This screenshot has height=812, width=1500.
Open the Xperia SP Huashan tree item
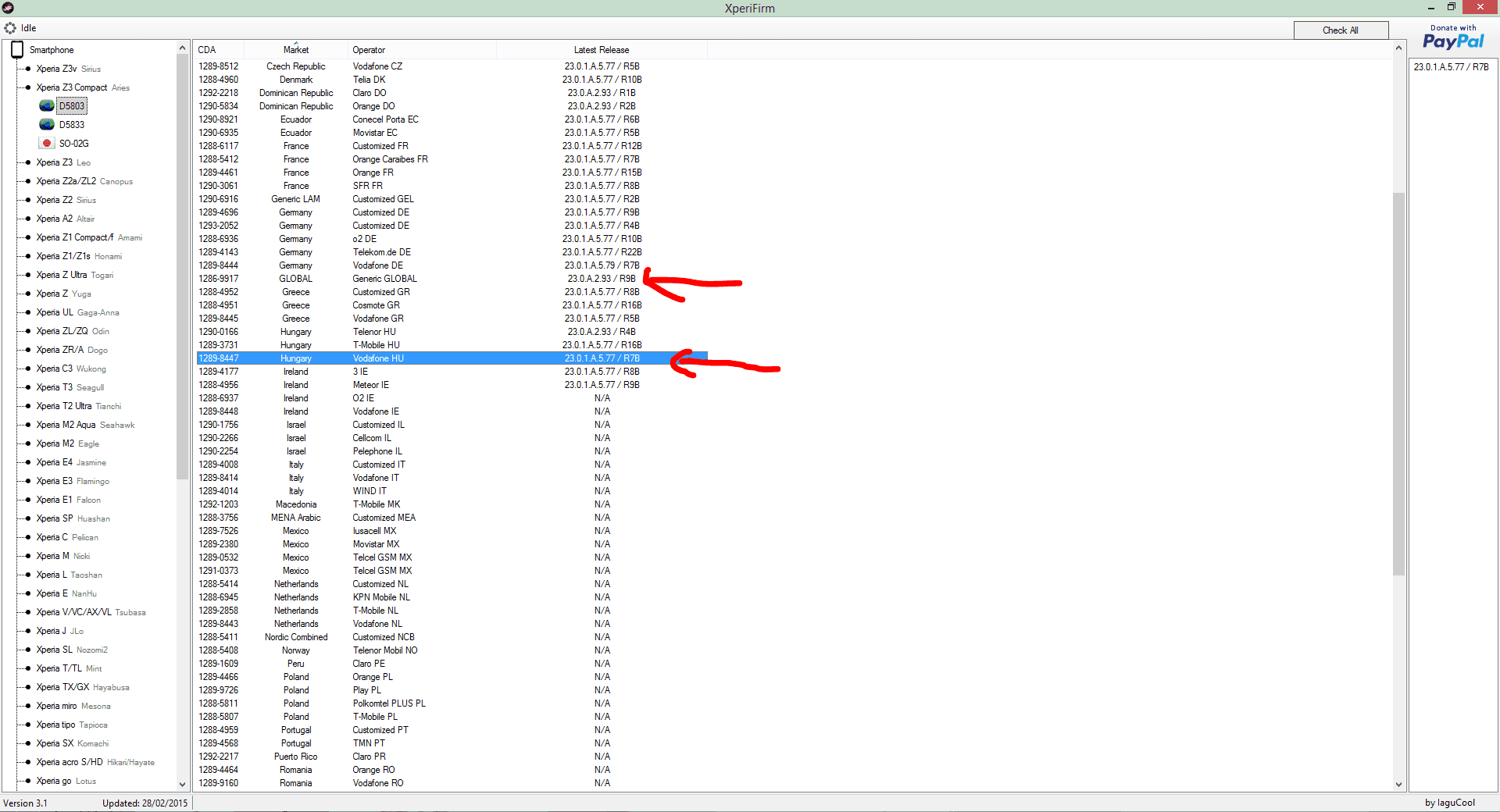(73, 518)
